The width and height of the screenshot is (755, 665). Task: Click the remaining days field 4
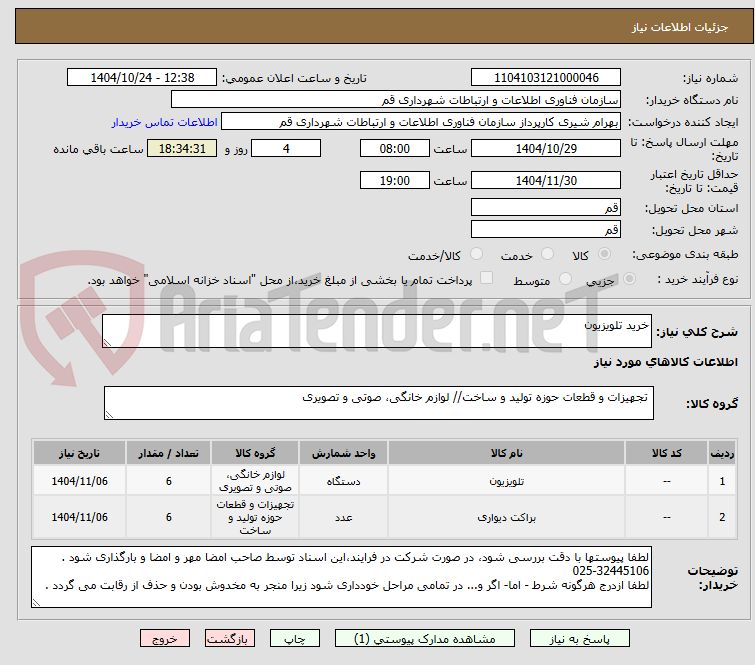click(286, 148)
